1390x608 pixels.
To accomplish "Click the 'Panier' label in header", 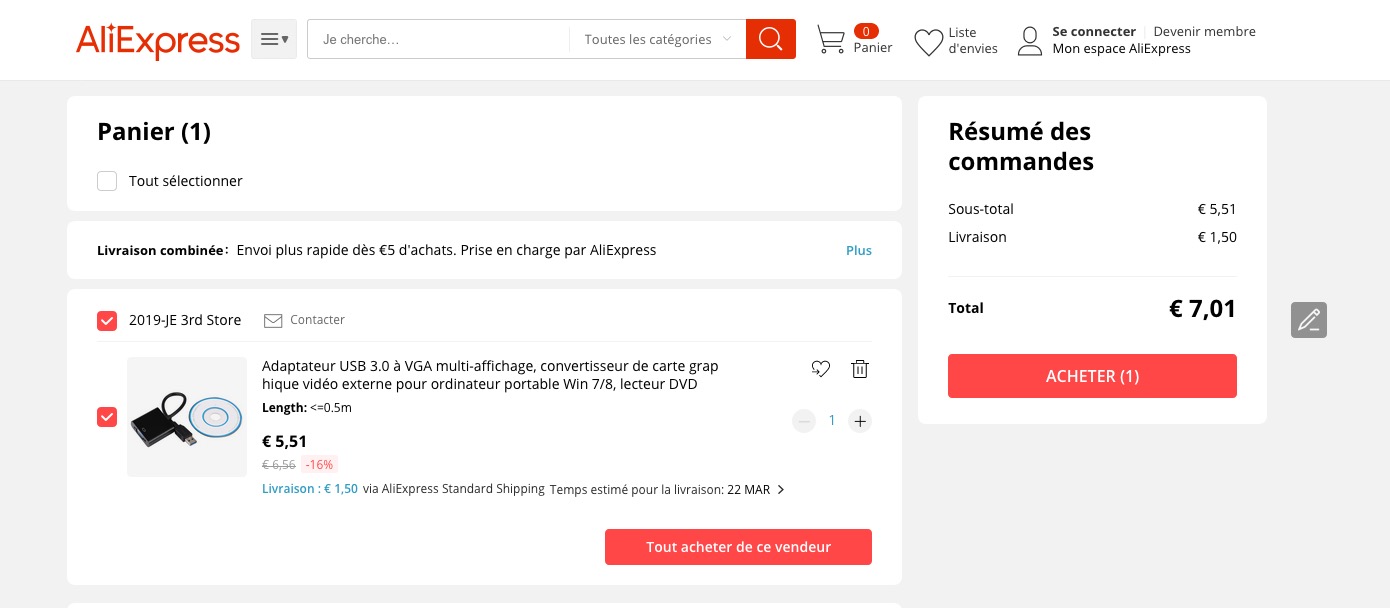I will point(873,47).
